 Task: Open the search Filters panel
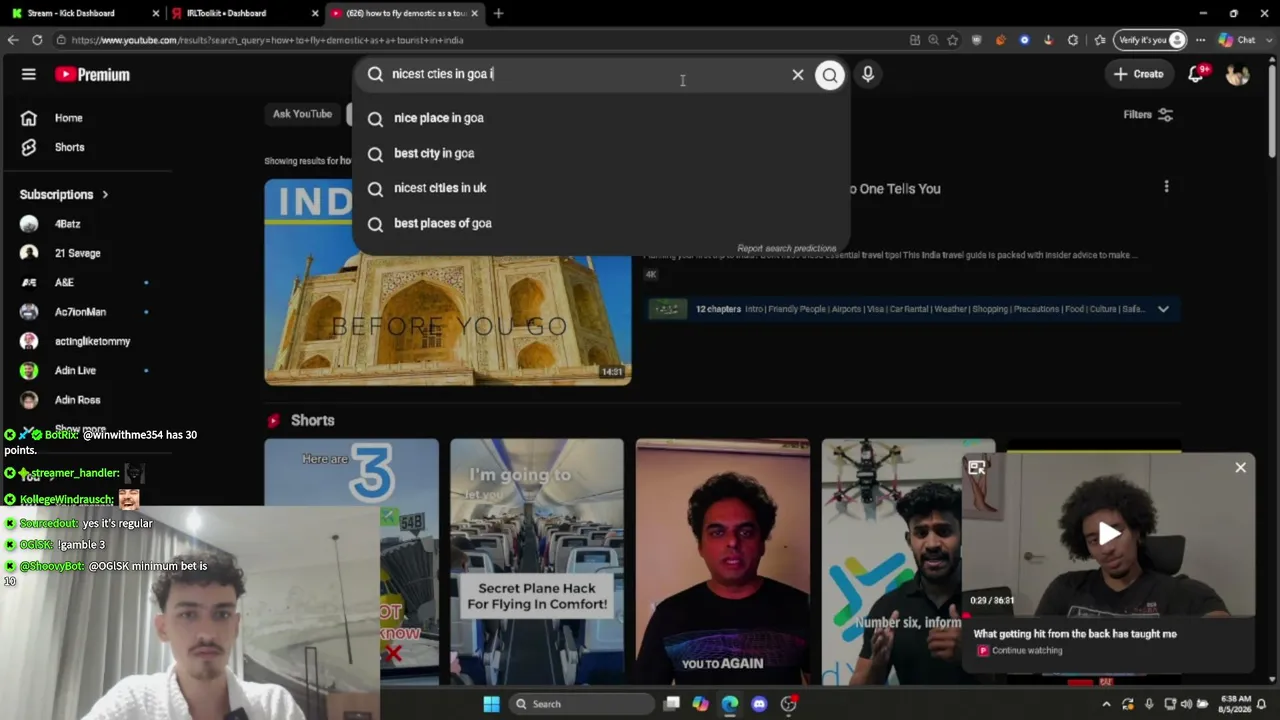[x=1148, y=115]
